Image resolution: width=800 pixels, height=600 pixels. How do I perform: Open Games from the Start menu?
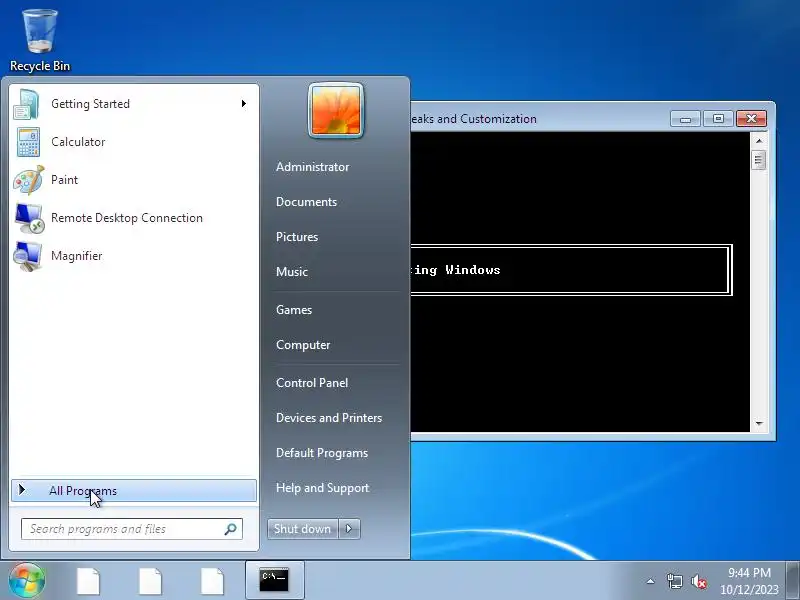(294, 310)
